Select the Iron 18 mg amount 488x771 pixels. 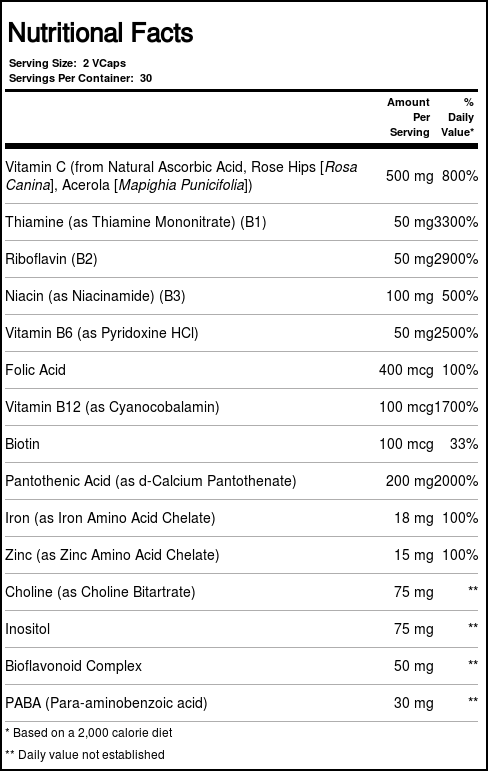[x=414, y=518]
